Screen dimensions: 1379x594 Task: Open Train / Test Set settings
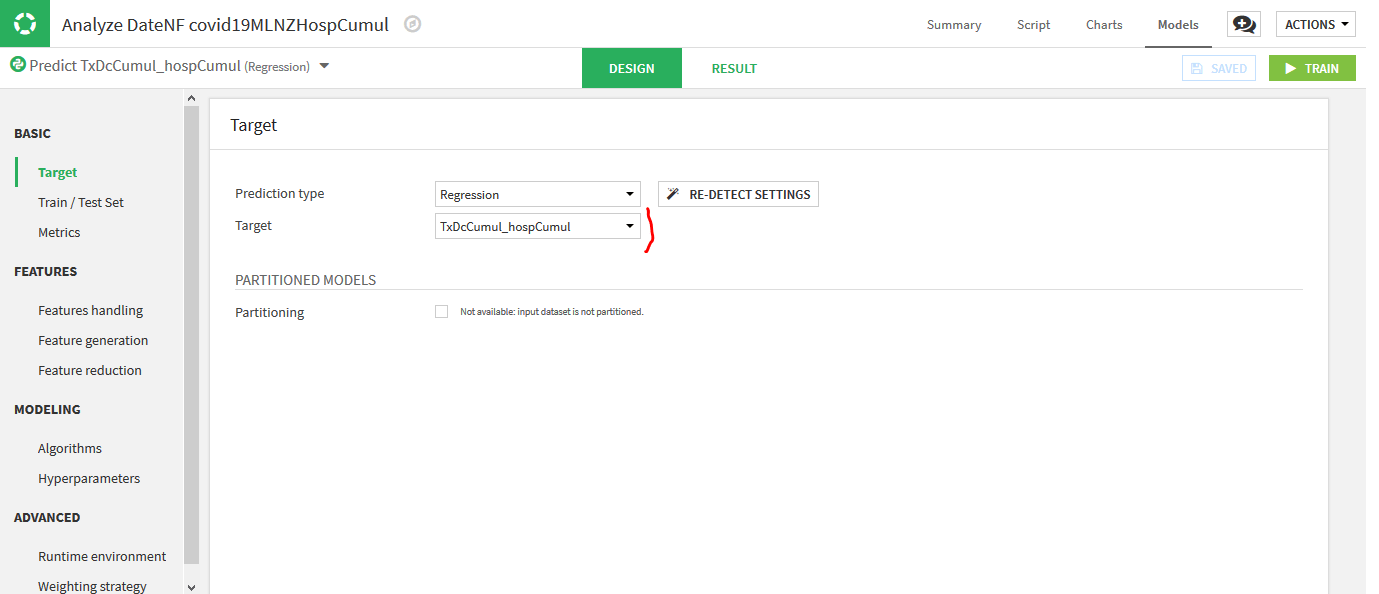coord(81,202)
